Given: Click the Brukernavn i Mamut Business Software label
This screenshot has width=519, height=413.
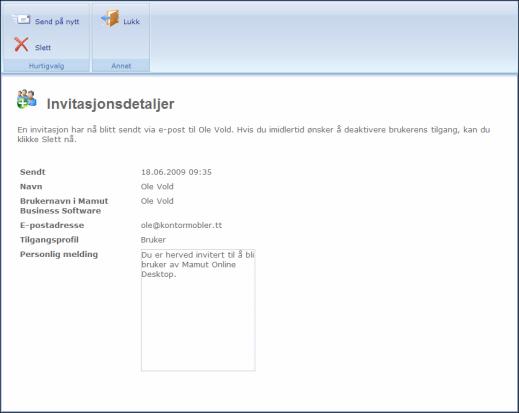Looking at the screenshot, I should 64,206.
